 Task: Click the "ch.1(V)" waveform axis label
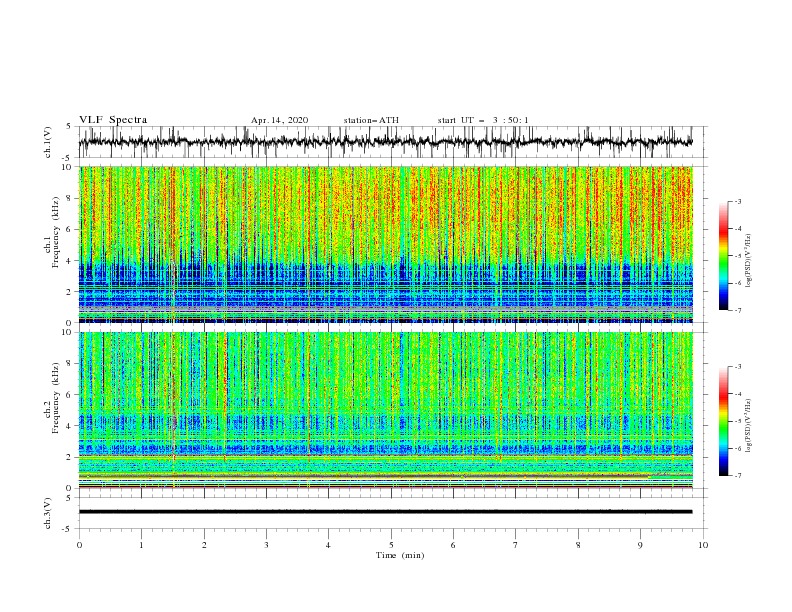coord(48,142)
